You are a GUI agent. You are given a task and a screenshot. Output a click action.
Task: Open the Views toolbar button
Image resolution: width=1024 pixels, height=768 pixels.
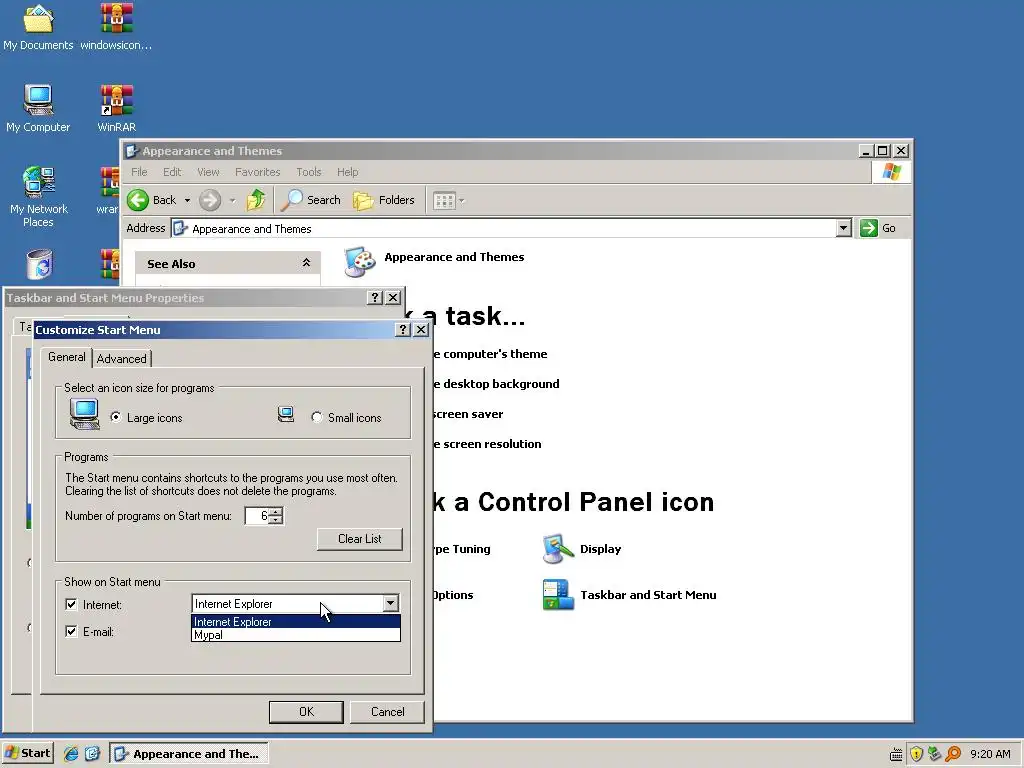tap(449, 200)
